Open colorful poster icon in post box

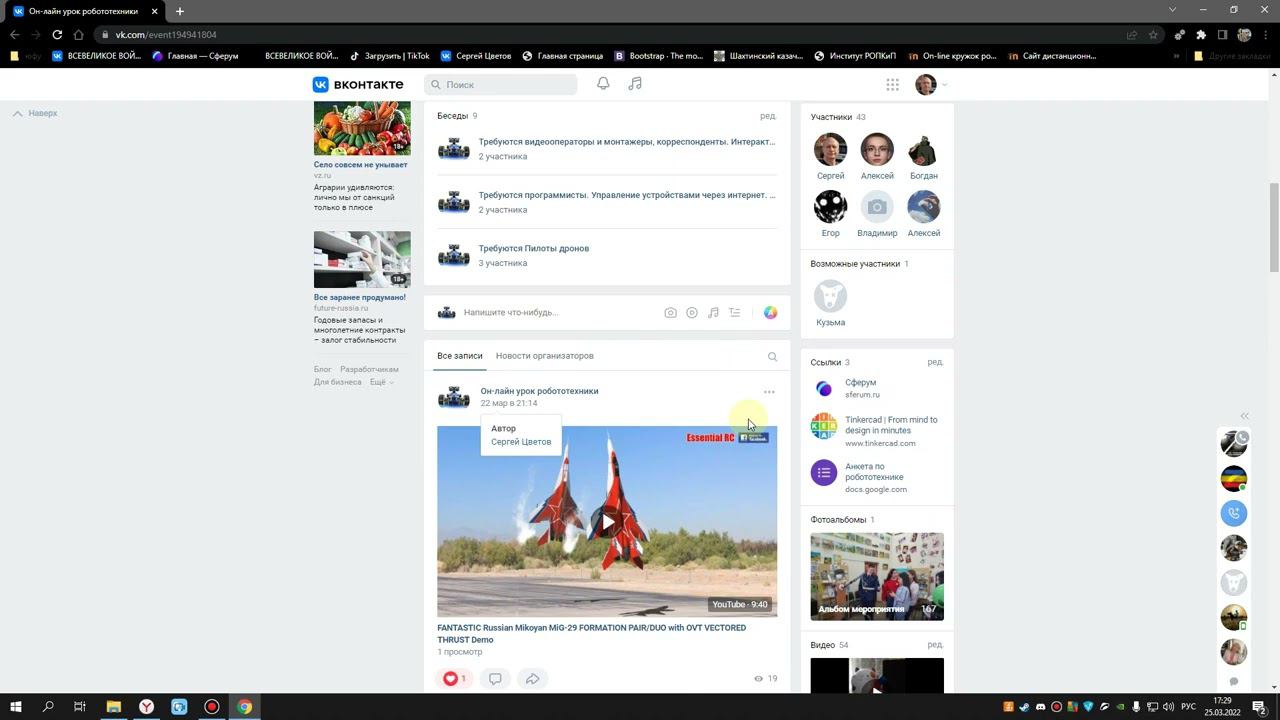point(771,313)
